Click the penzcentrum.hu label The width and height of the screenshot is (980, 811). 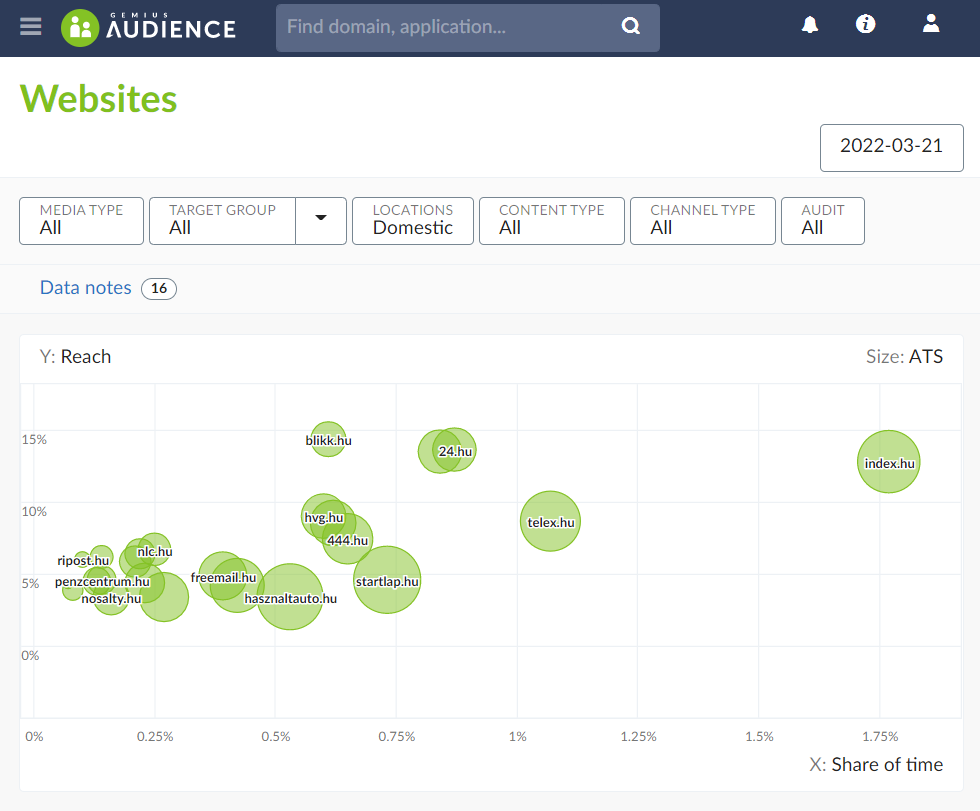pos(102,582)
